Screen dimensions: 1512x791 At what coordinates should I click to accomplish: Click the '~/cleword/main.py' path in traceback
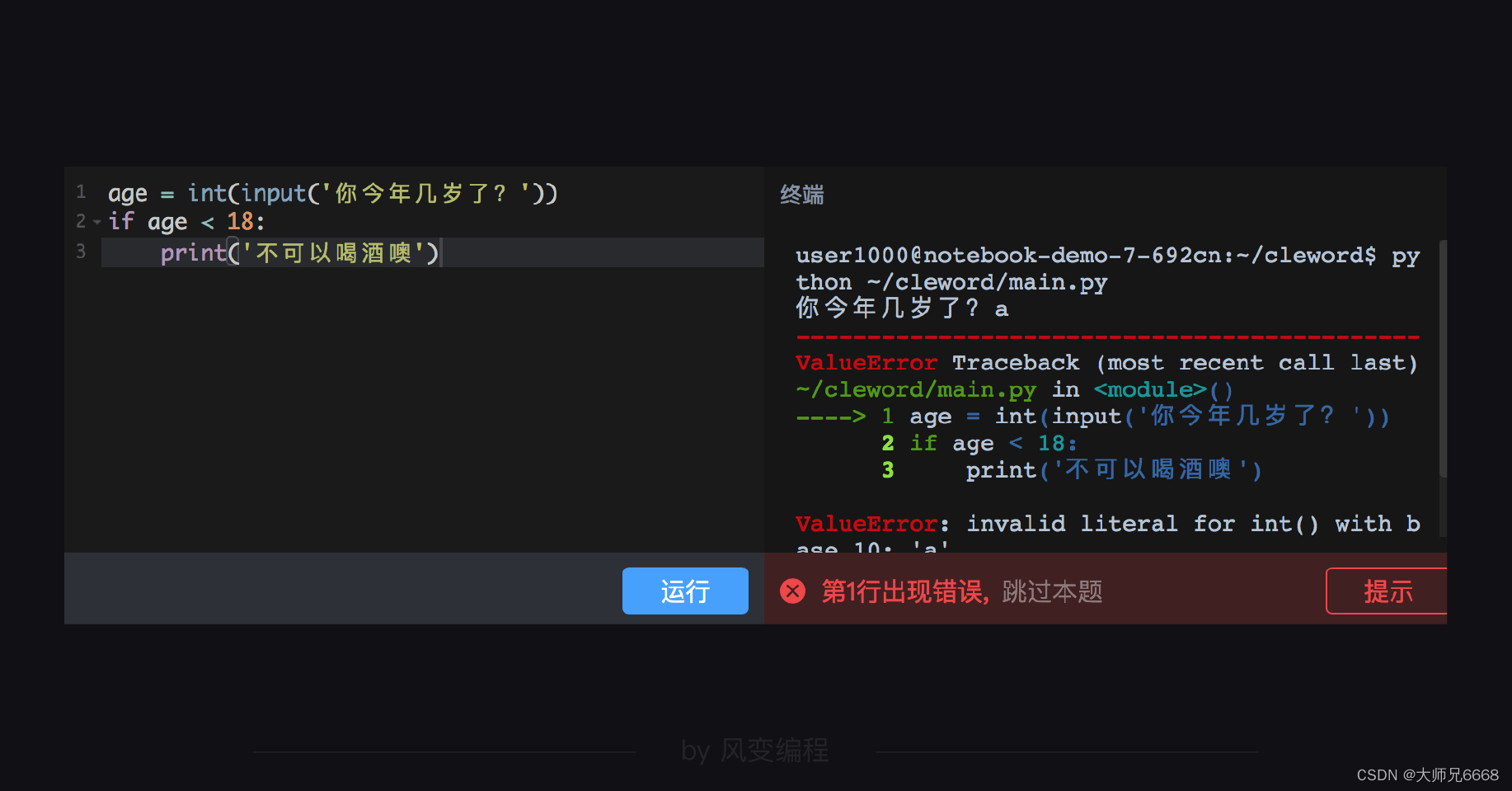tap(916, 389)
